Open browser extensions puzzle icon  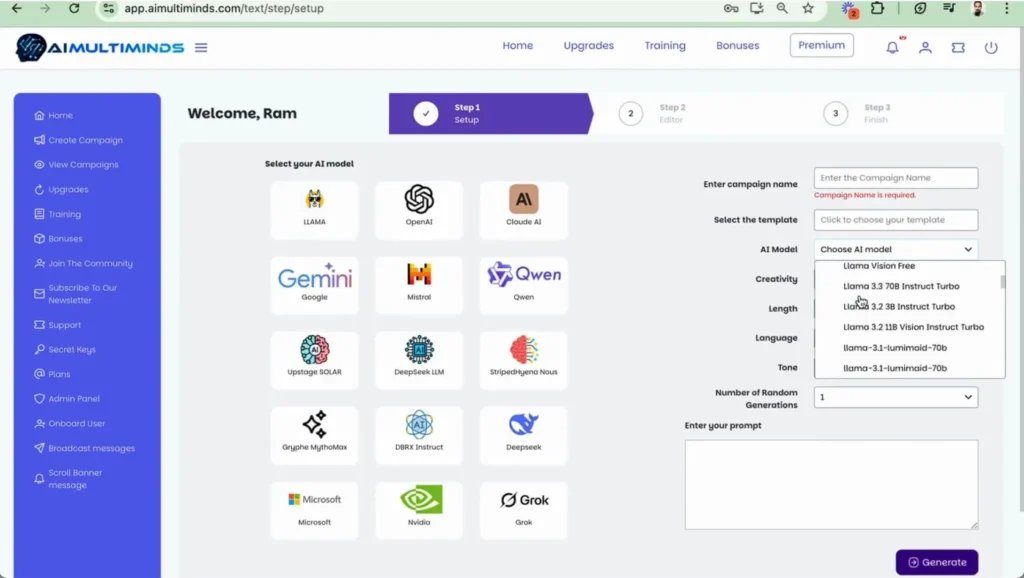click(878, 8)
